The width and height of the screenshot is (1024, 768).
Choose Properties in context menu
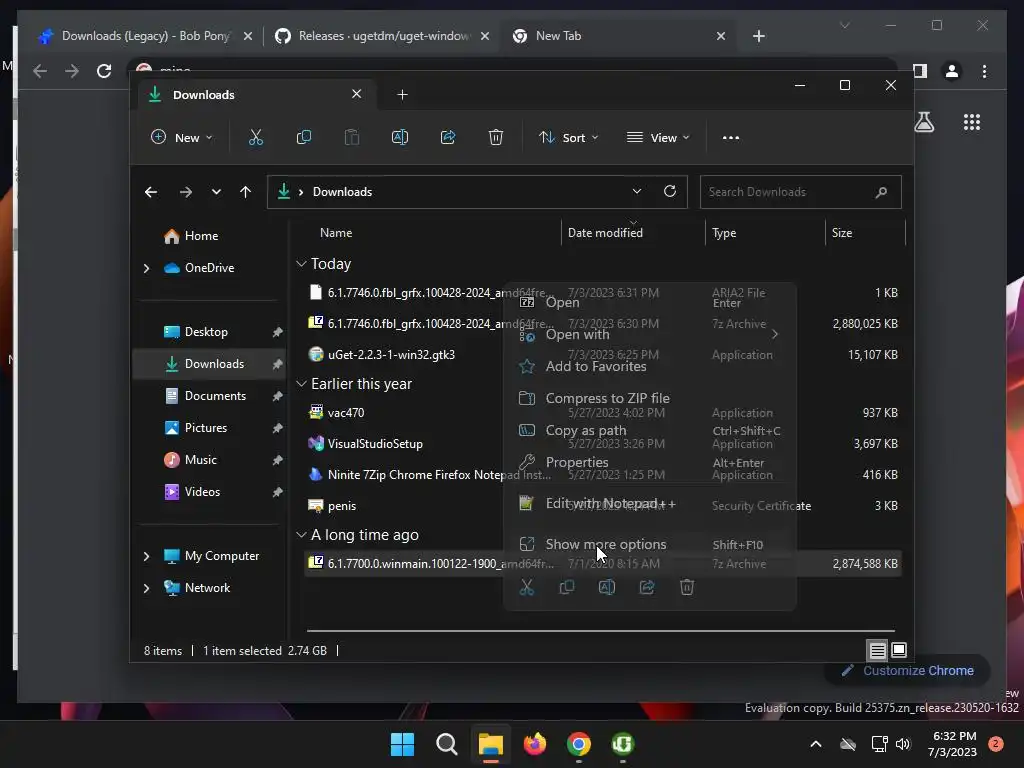pos(650,462)
